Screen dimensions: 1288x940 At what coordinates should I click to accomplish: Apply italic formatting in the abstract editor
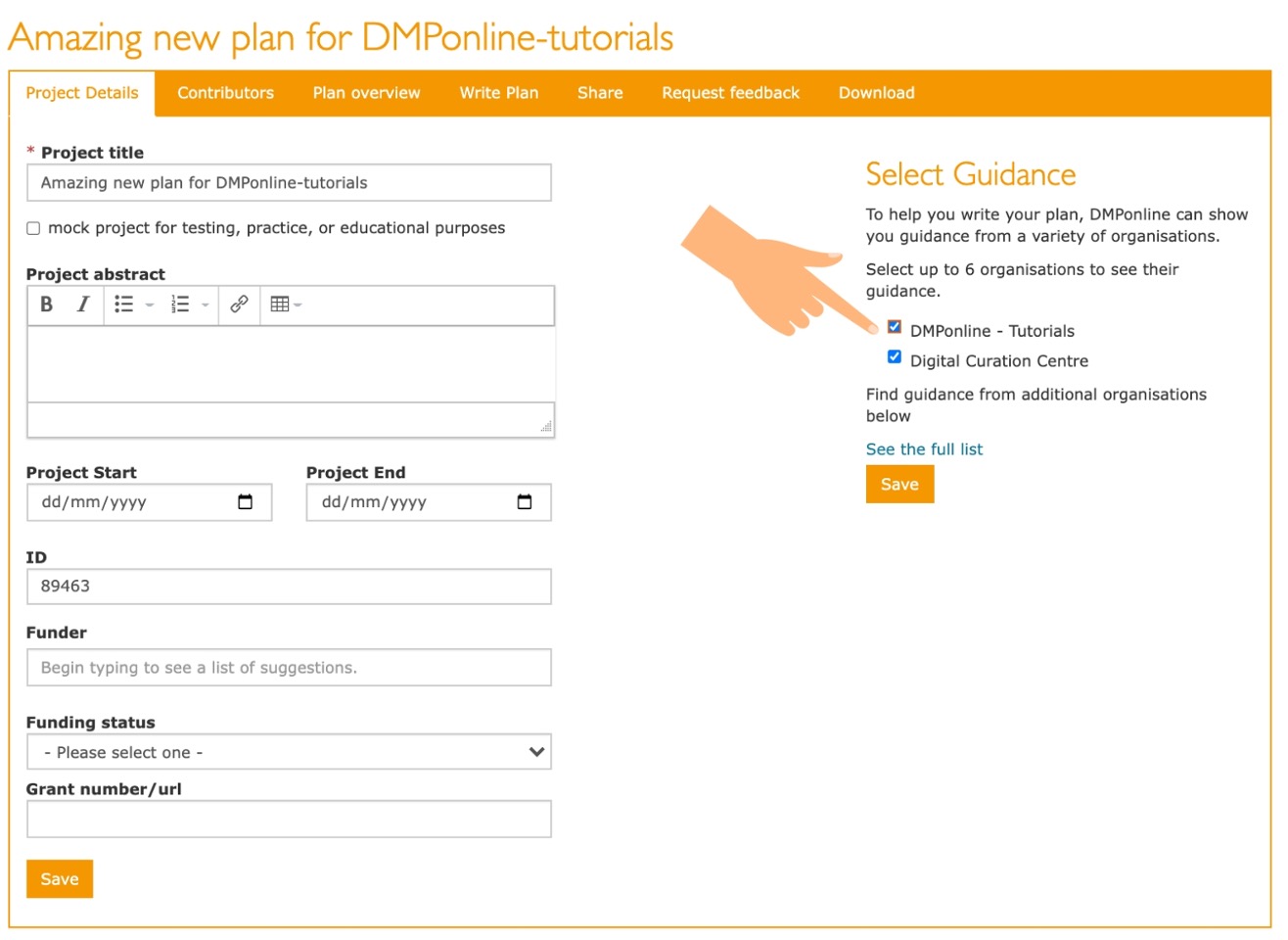82,305
